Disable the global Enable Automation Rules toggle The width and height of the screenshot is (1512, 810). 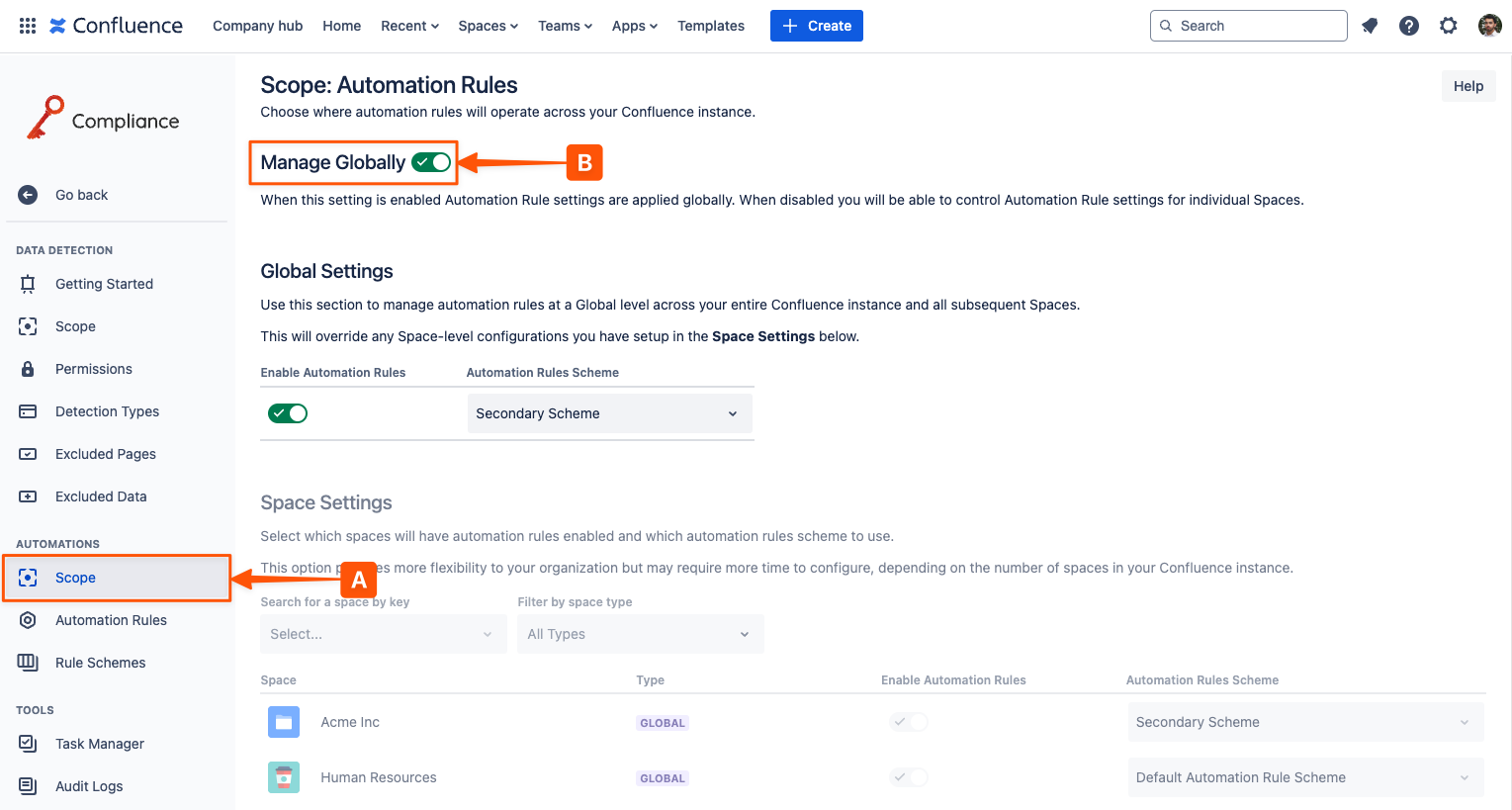tap(288, 413)
